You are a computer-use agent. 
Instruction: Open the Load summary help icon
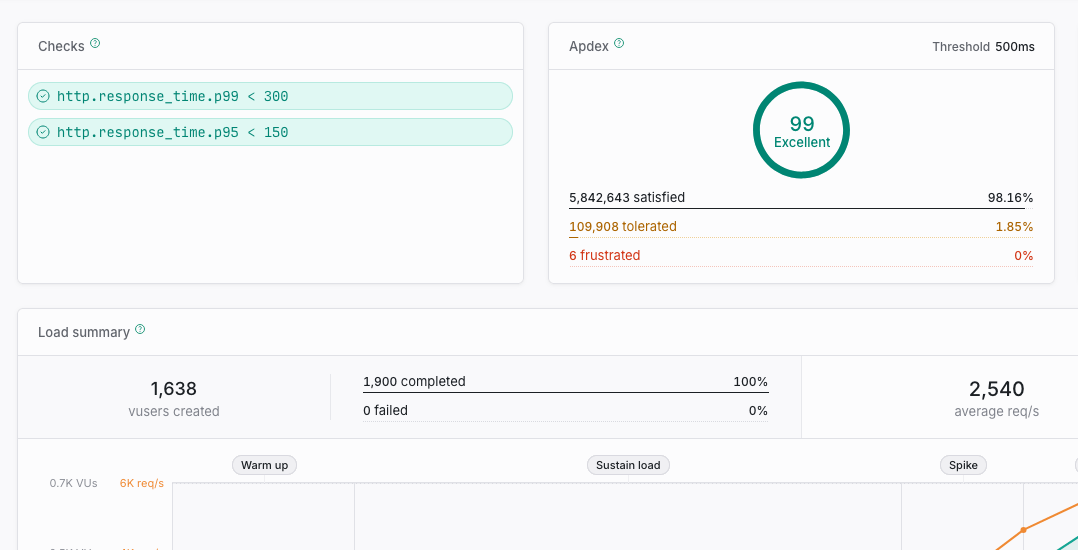point(140,329)
